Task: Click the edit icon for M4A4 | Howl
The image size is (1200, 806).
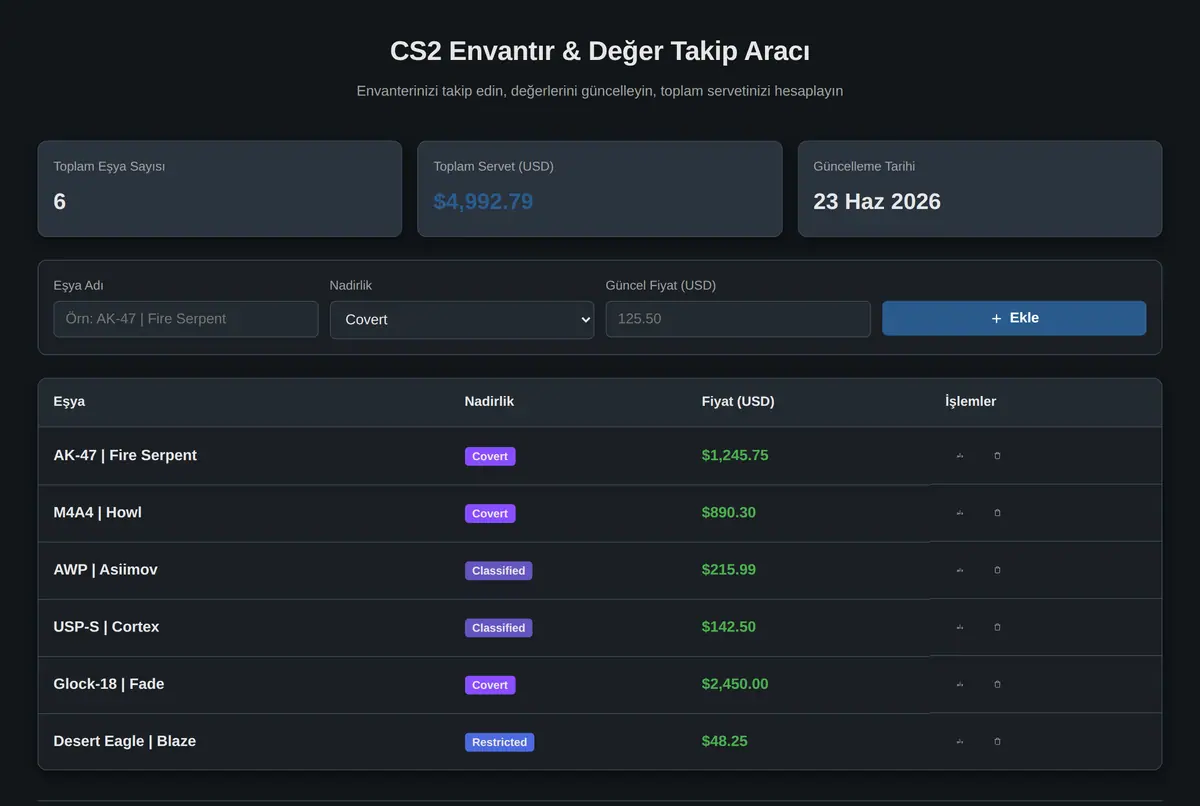Action: click(960, 513)
